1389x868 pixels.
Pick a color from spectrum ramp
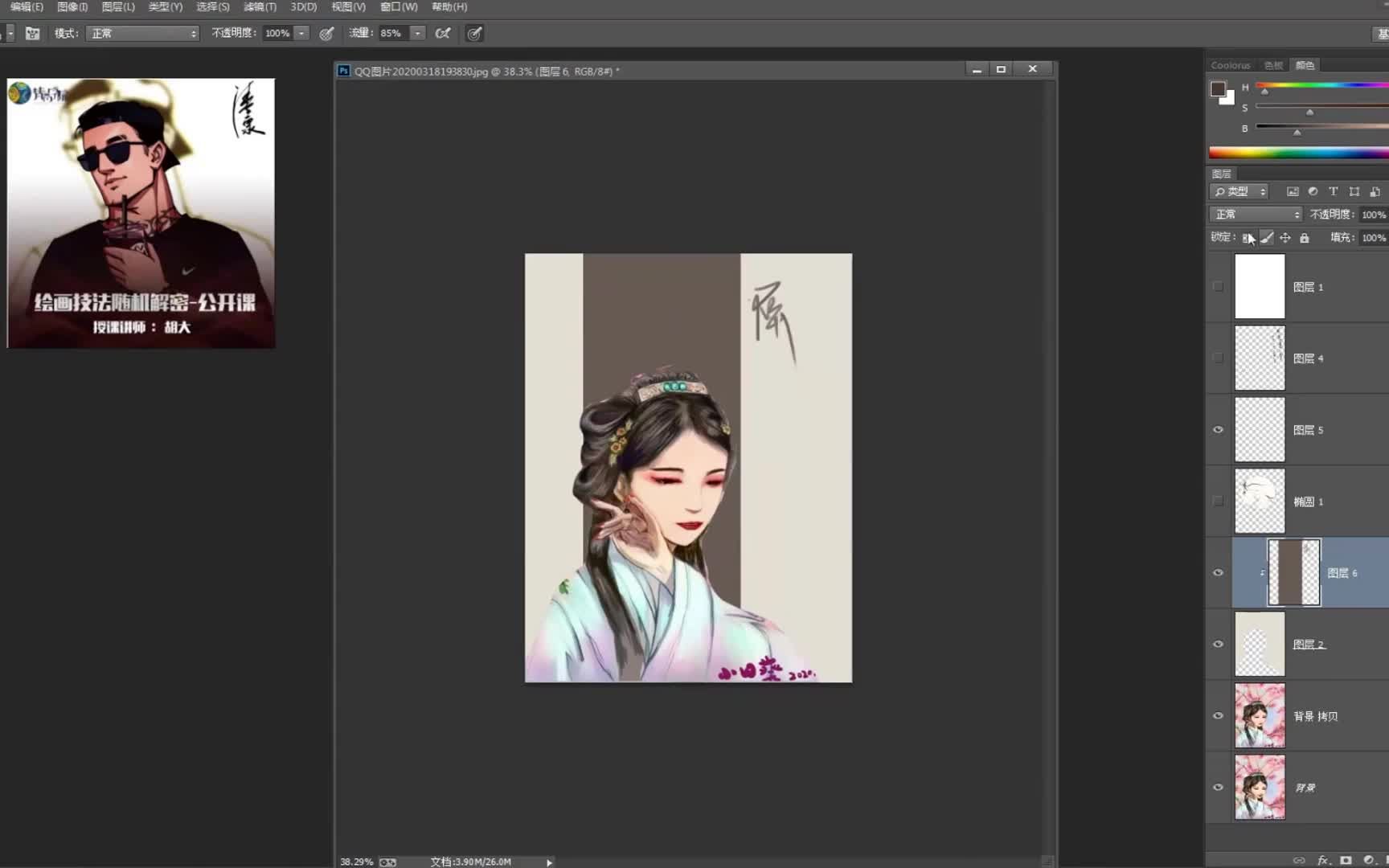(1299, 153)
